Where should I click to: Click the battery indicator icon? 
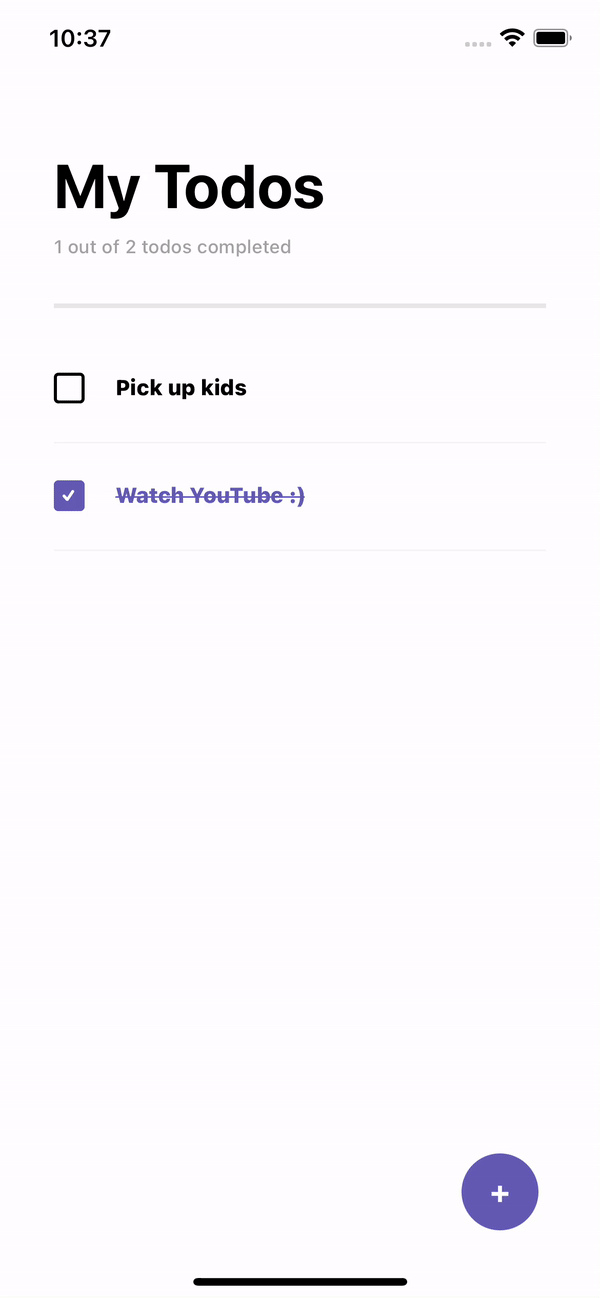(552, 39)
